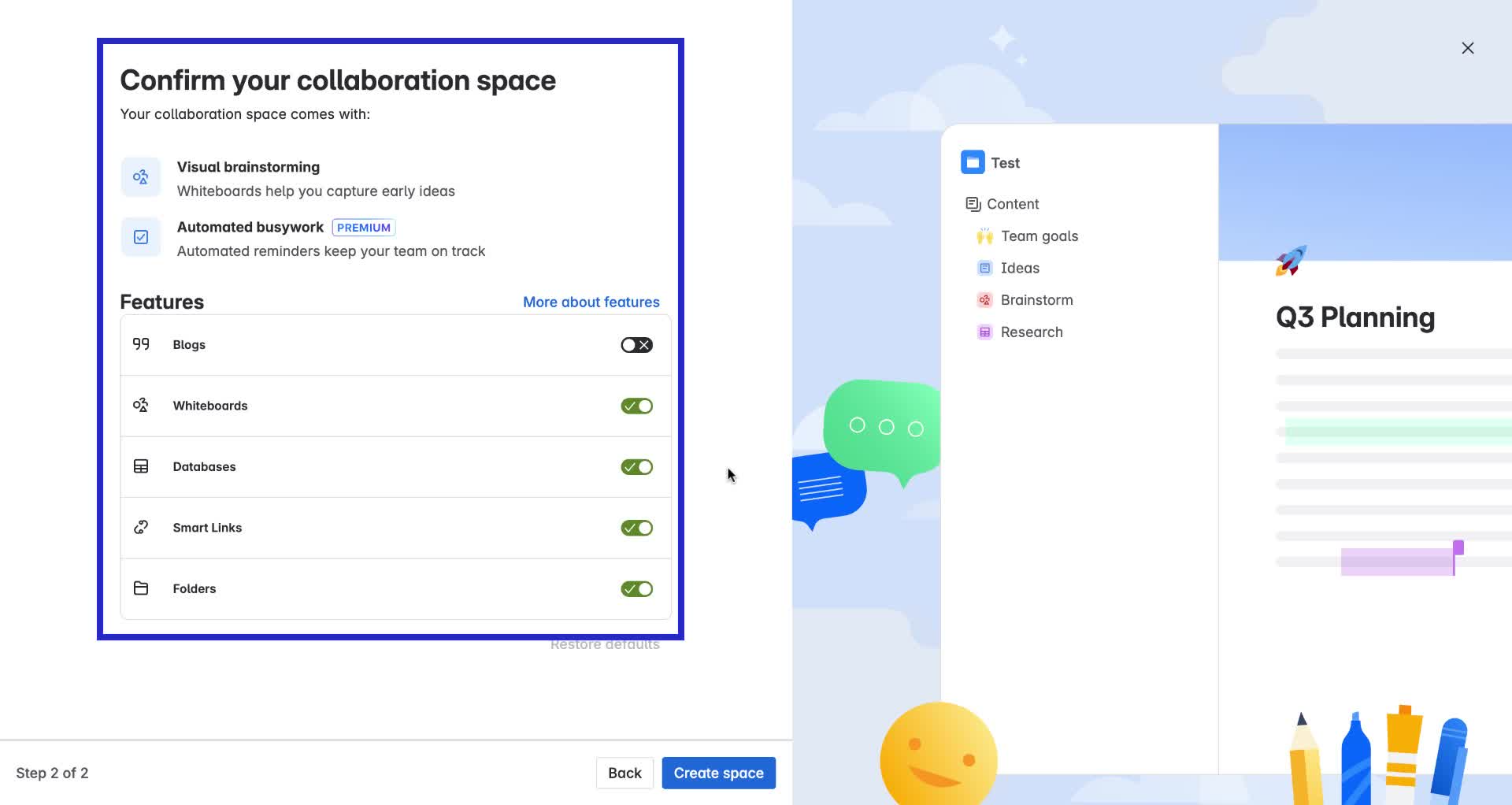Select the Blogs quote icon
This screenshot has width=1512, height=805.
pos(141,344)
